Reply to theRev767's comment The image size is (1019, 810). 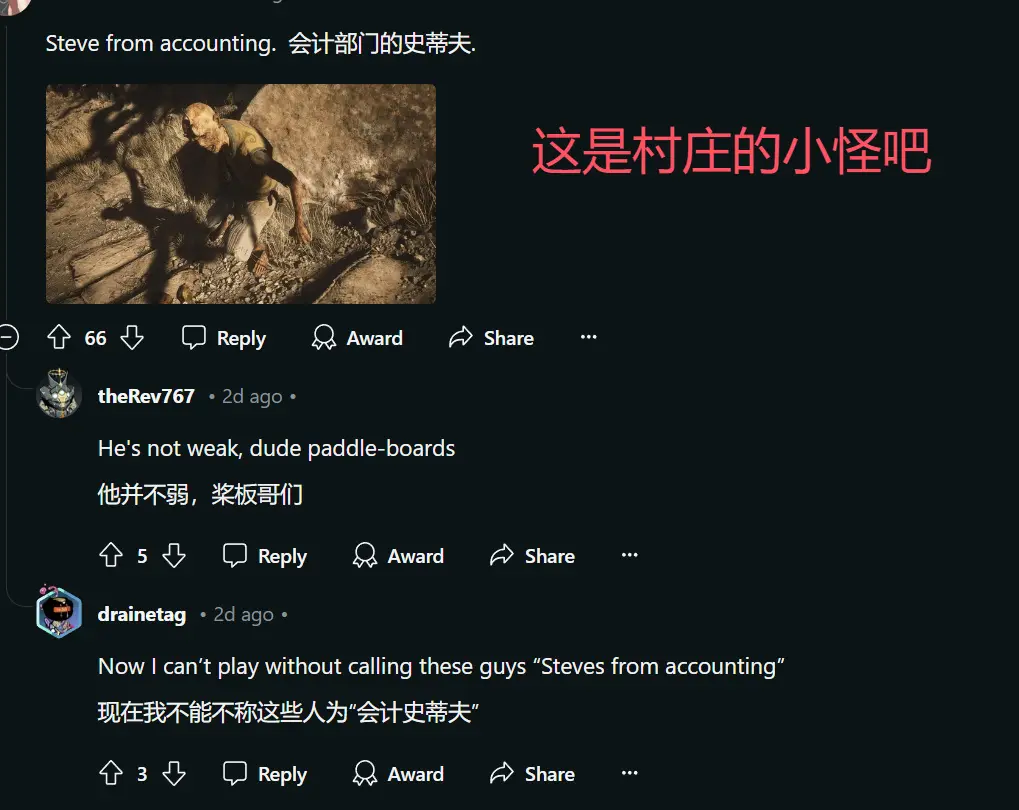click(265, 556)
